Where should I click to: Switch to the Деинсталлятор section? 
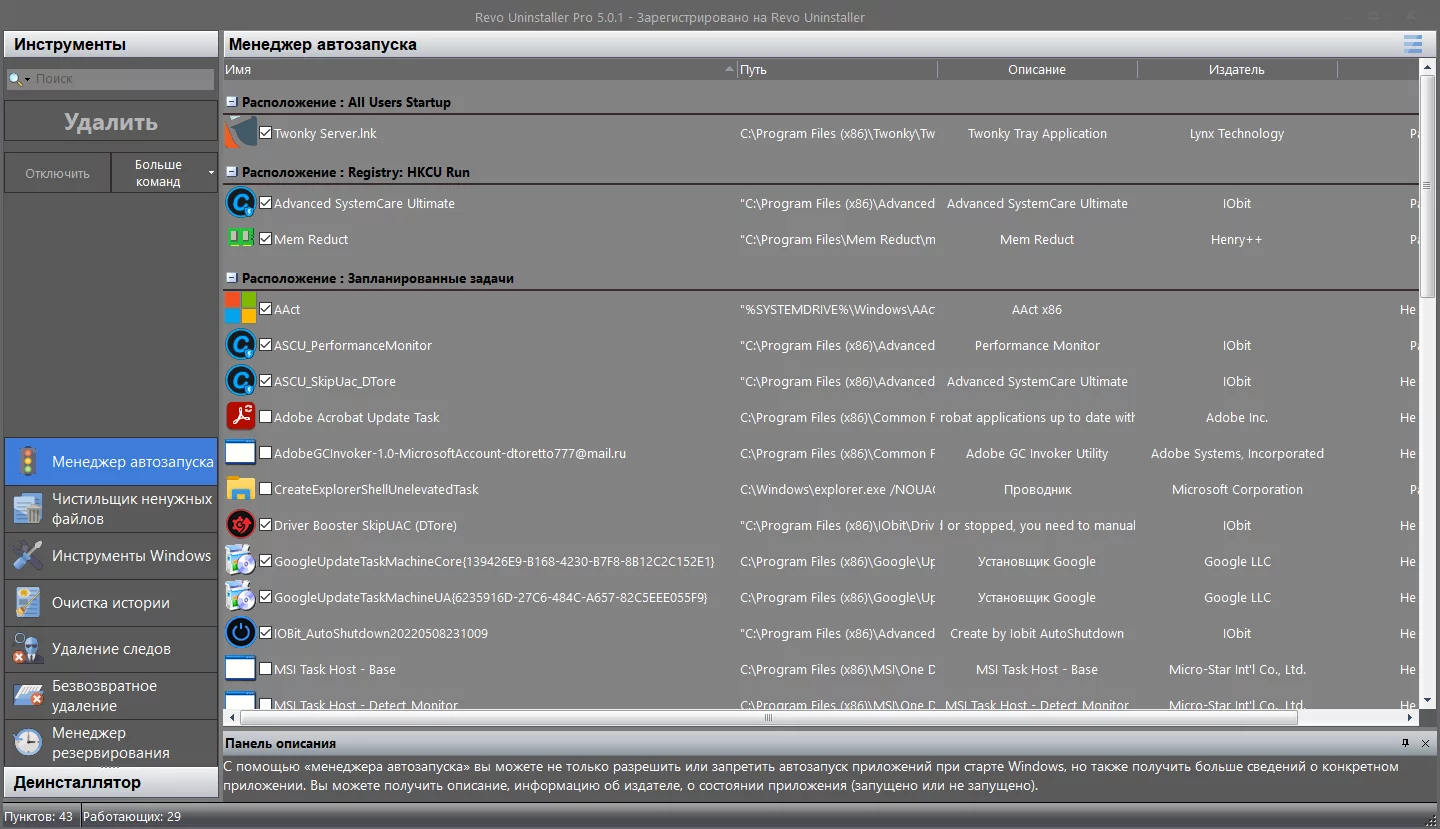111,782
